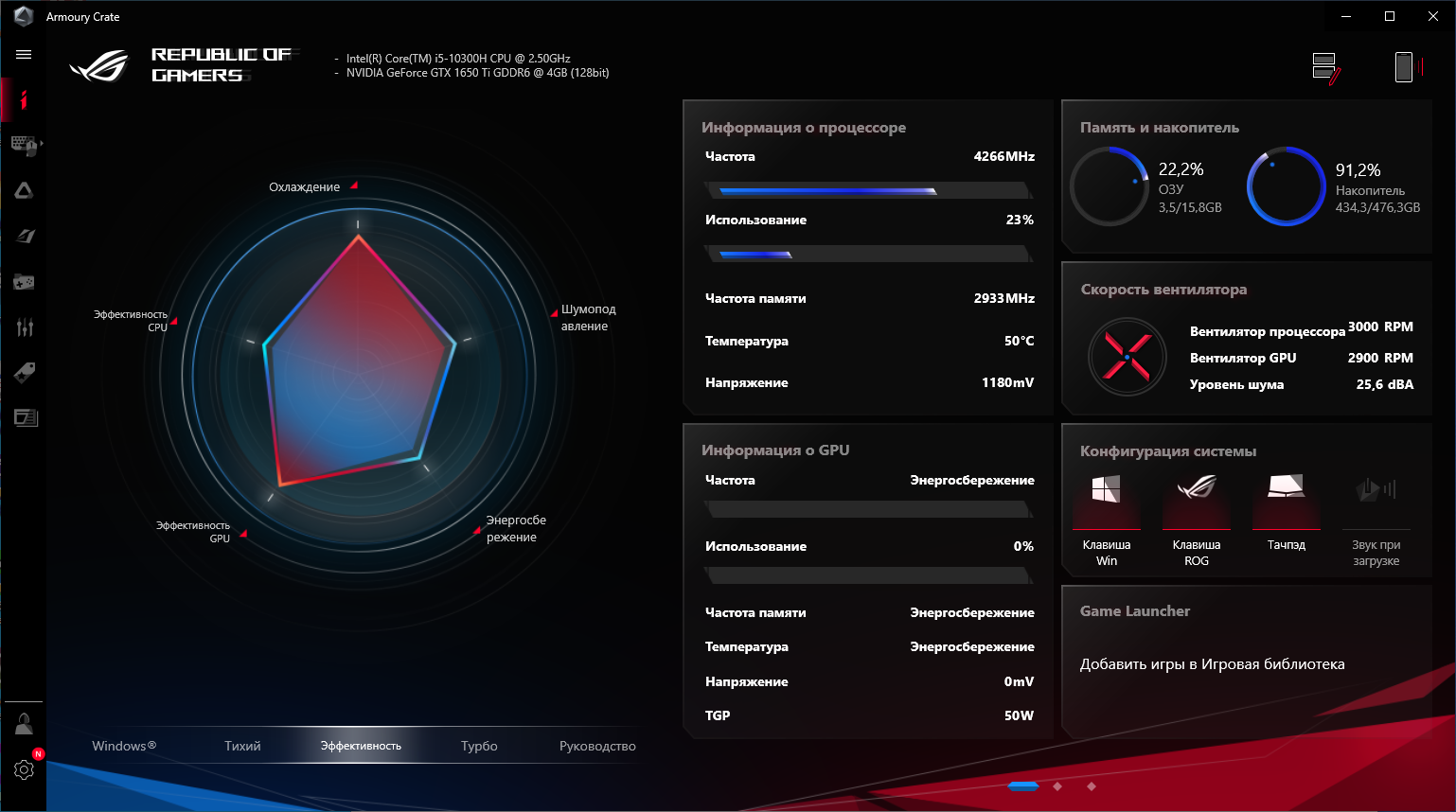Go to the first dashboard page indicator
Image resolution: width=1456 pixels, height=812 pixels.
pyautogui.click(x=1023, y=786)
